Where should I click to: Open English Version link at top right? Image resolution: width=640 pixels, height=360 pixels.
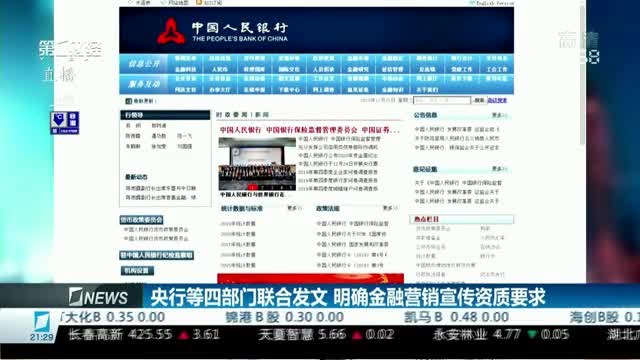pos(491,3)
